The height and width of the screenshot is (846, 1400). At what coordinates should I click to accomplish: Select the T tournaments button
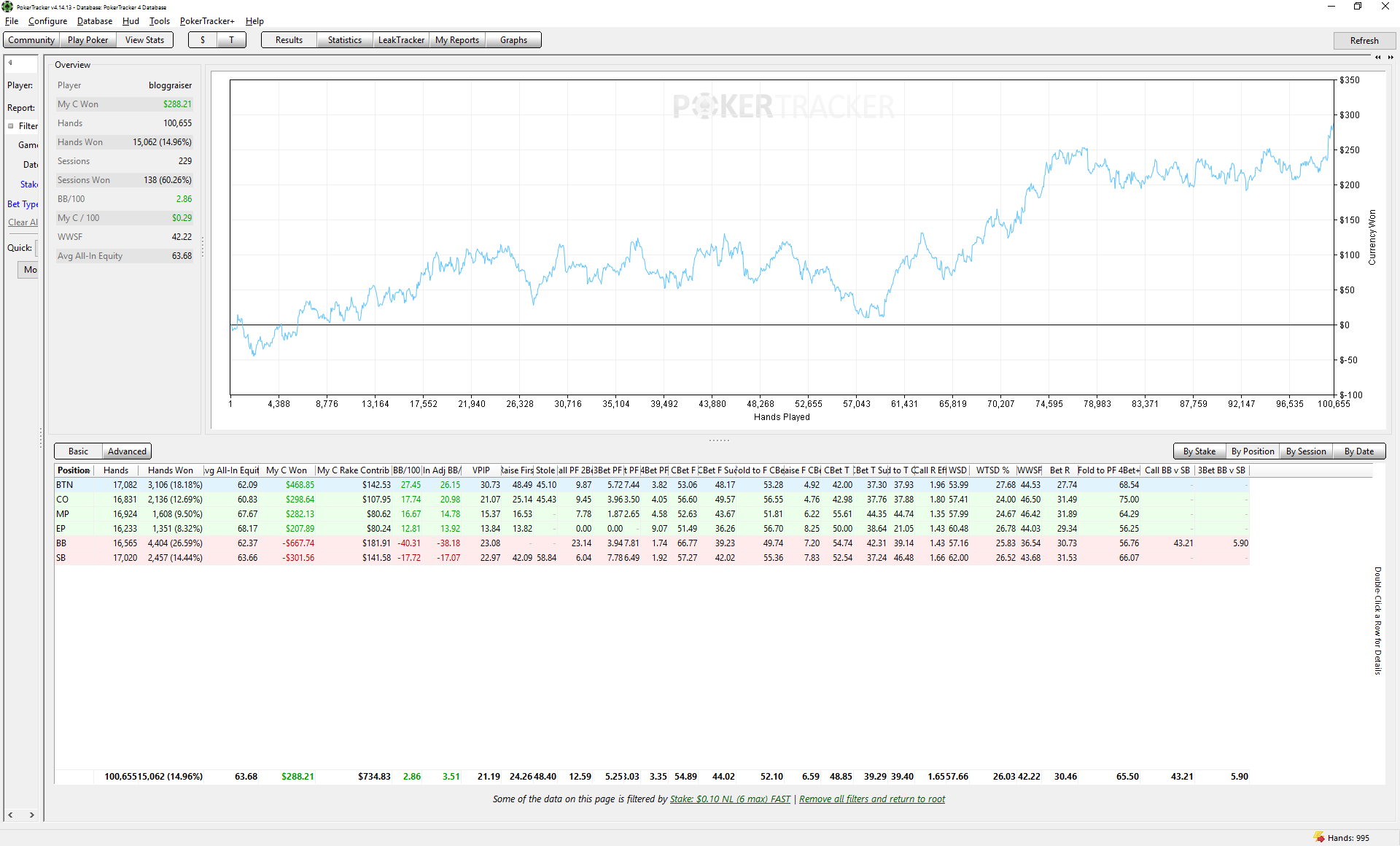232,40
